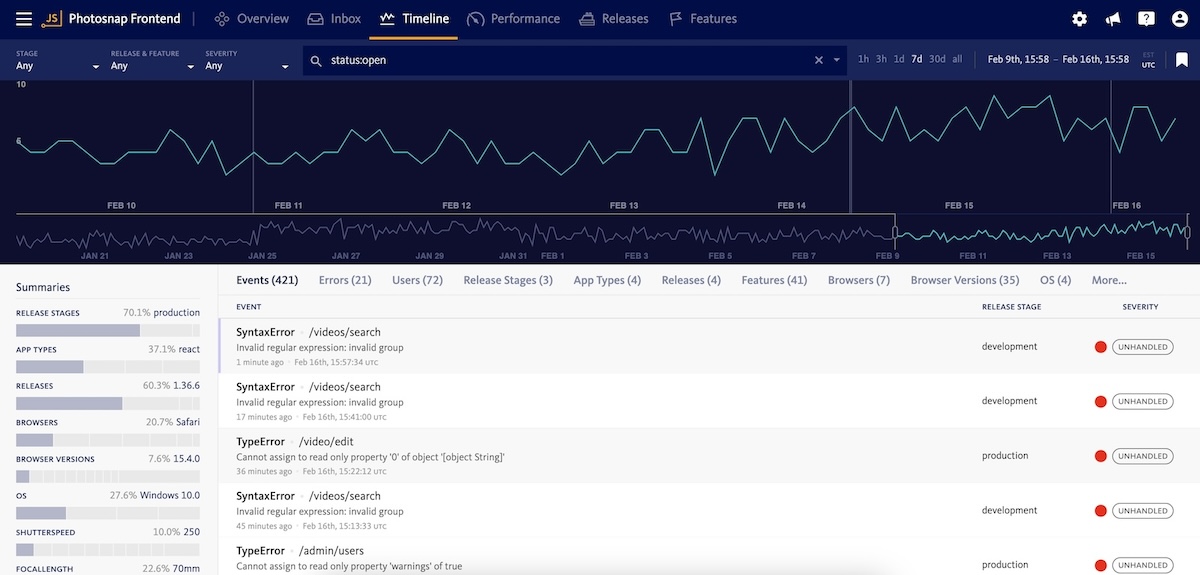Clear the search filter with the X icon
This screenshot has height=575, width=1200.
819,60
